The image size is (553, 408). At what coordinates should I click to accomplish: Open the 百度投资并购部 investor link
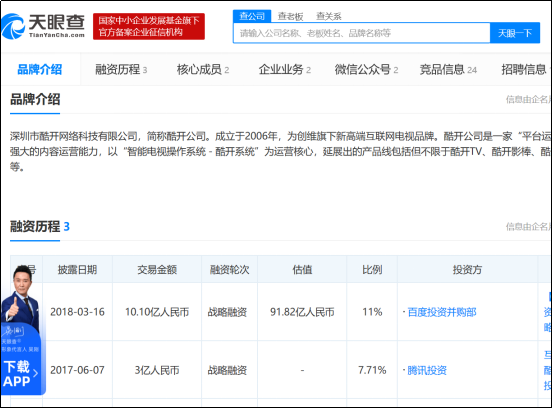click(442, 312)
